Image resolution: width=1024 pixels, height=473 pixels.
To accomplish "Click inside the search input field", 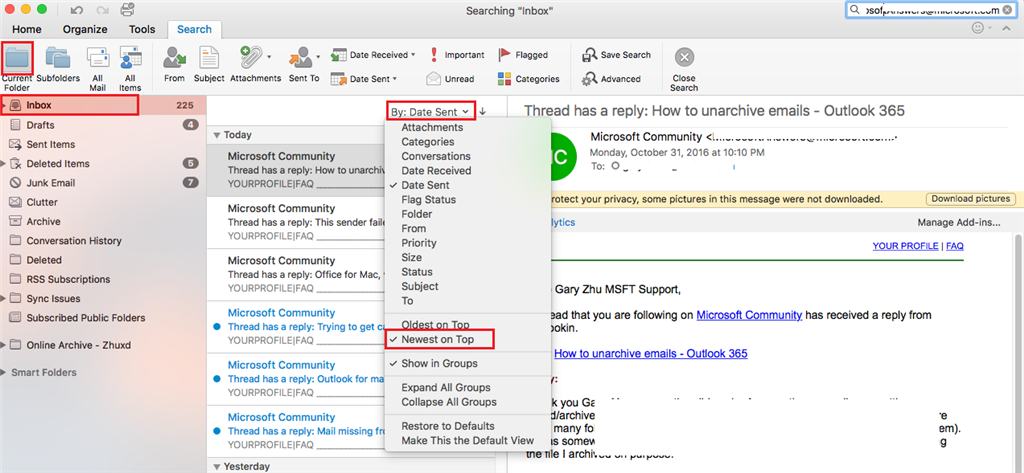I will pos(932,10).
